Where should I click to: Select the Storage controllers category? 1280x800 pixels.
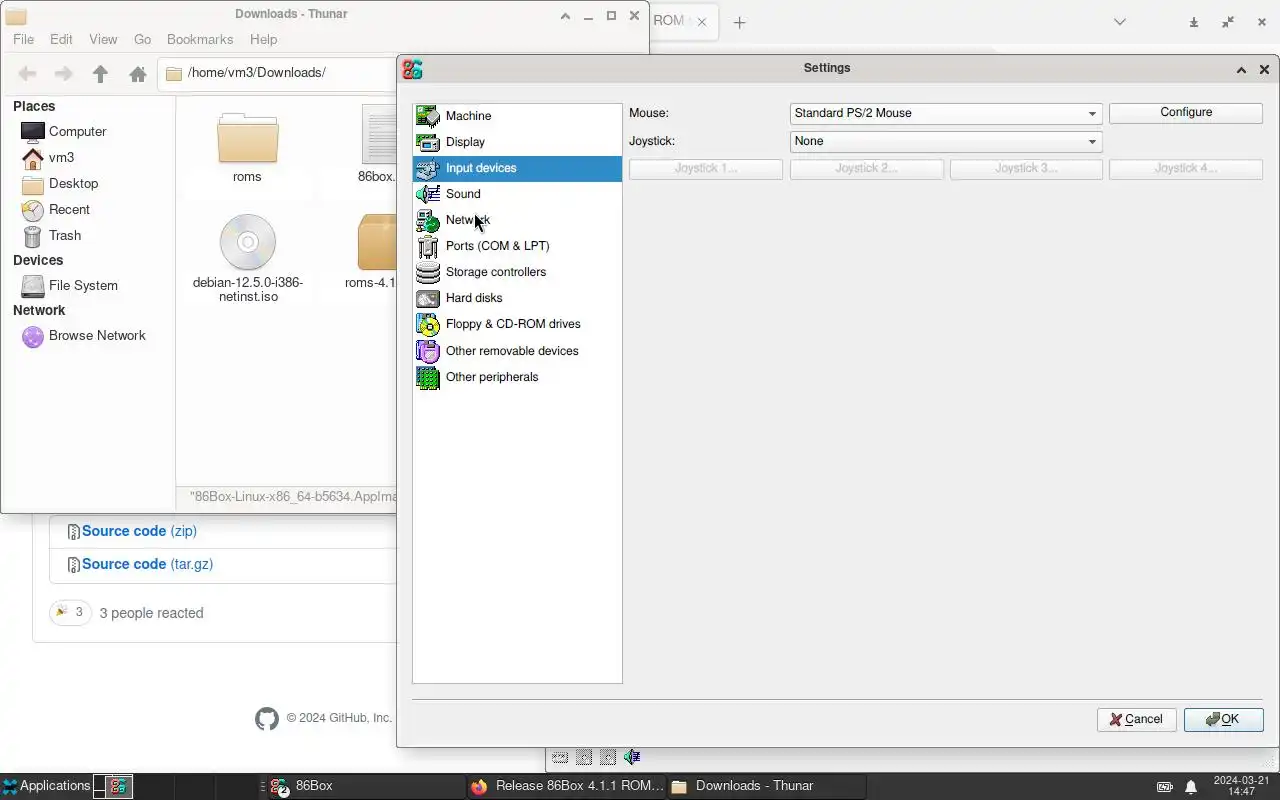tap(517, 272)
